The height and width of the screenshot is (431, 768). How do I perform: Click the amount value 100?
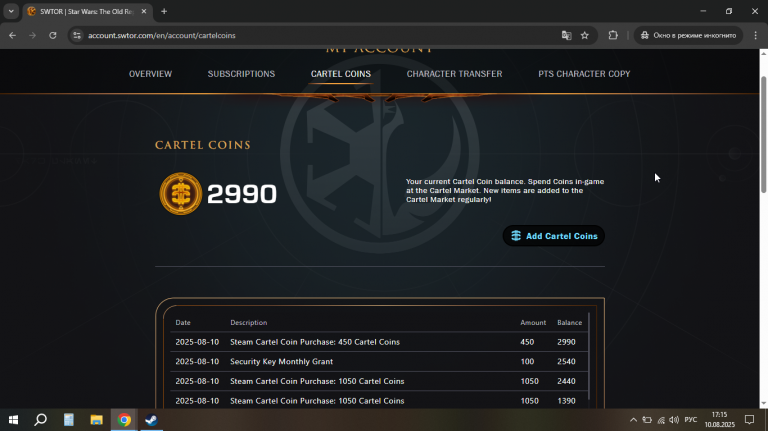[x=527, y=361]
